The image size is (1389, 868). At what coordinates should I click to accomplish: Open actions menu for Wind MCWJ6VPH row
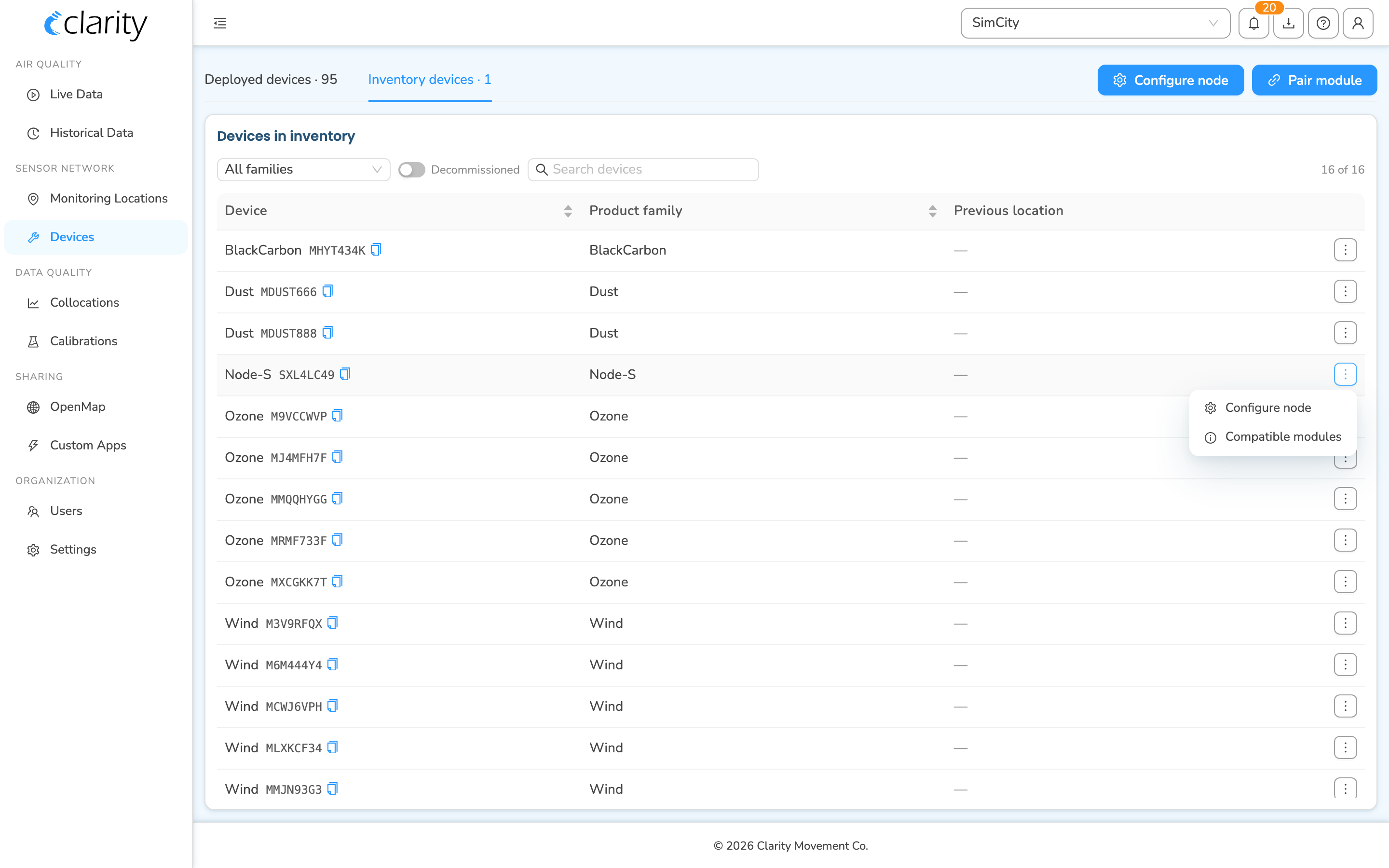1346,706
